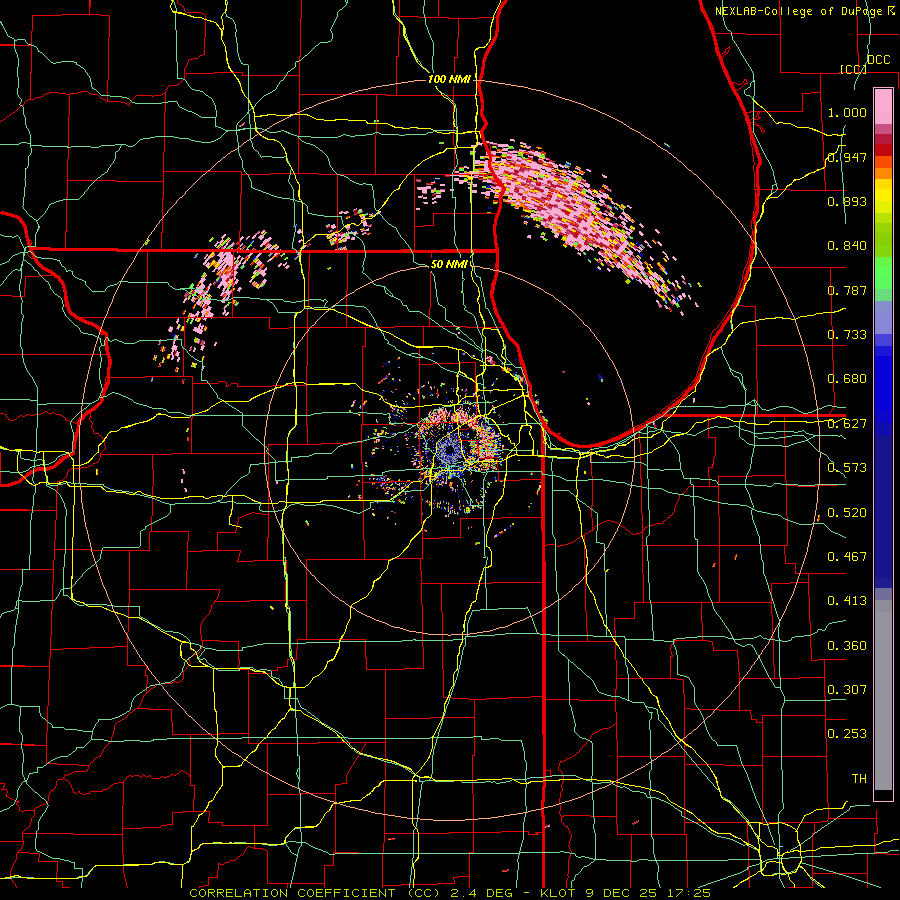Pick the lavender color bar segment
The height and width of the screenshot is (900, 900).
pyautogui.click(x=883, y=317)
